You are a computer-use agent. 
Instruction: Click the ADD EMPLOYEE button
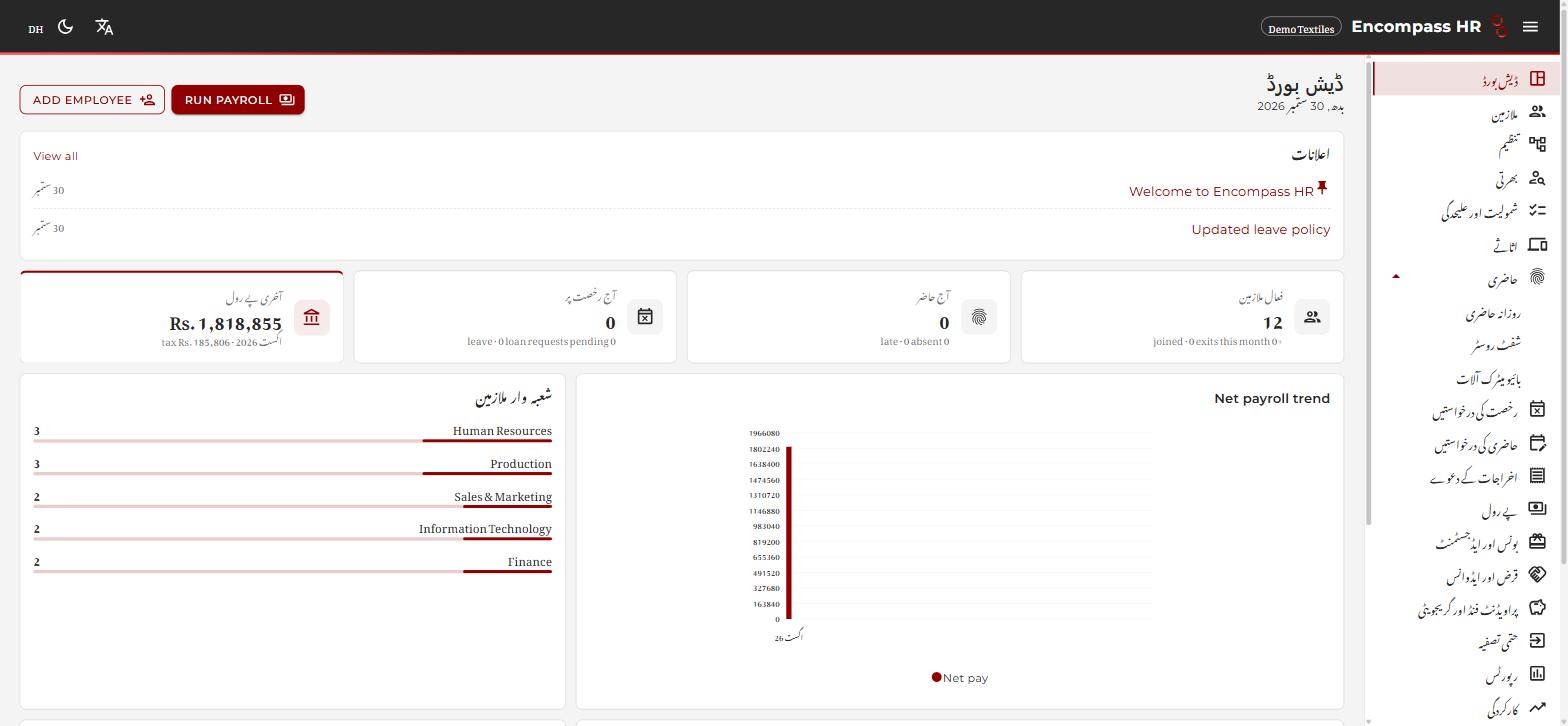coord(92,100)
